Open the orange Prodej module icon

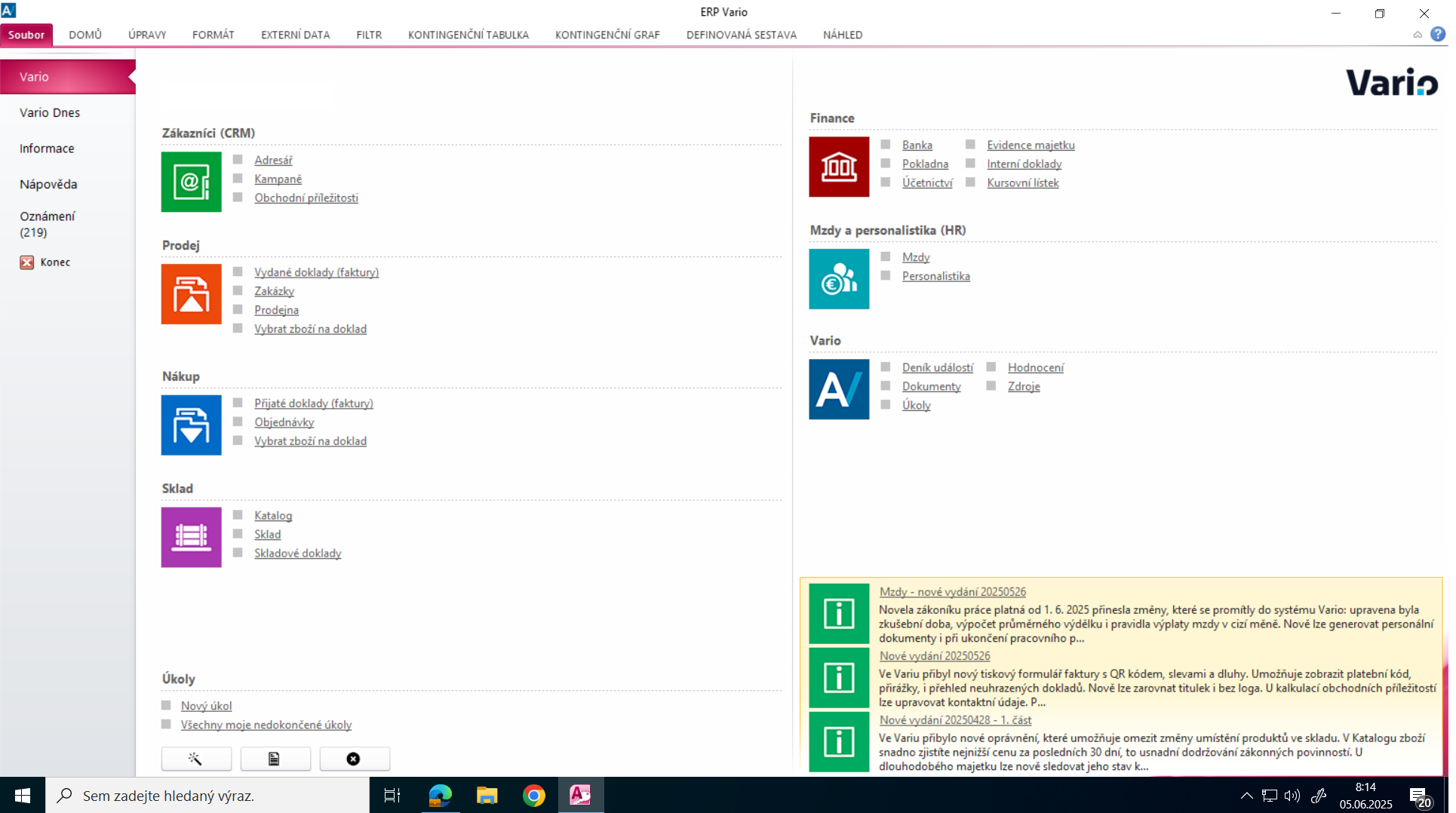(192, 294)
